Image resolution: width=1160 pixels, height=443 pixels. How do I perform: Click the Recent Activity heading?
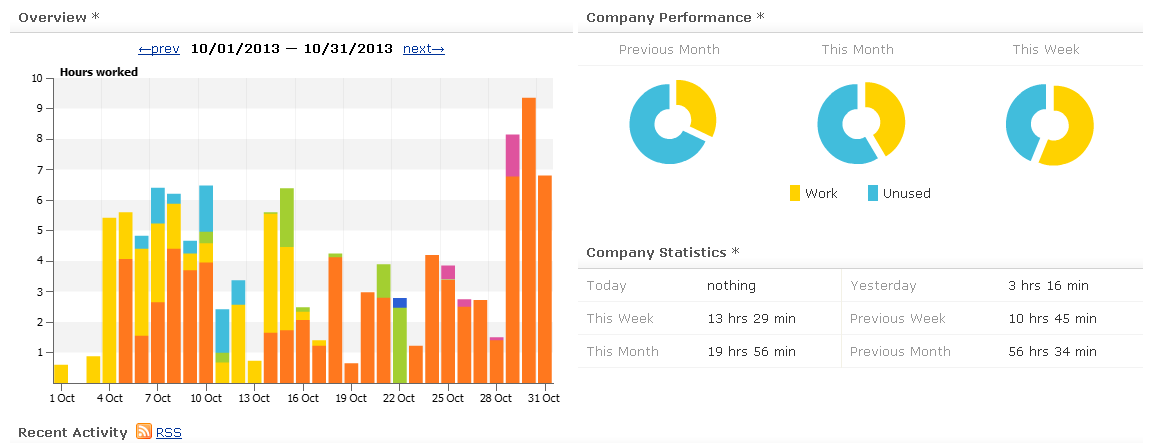[x=73, y=432]
